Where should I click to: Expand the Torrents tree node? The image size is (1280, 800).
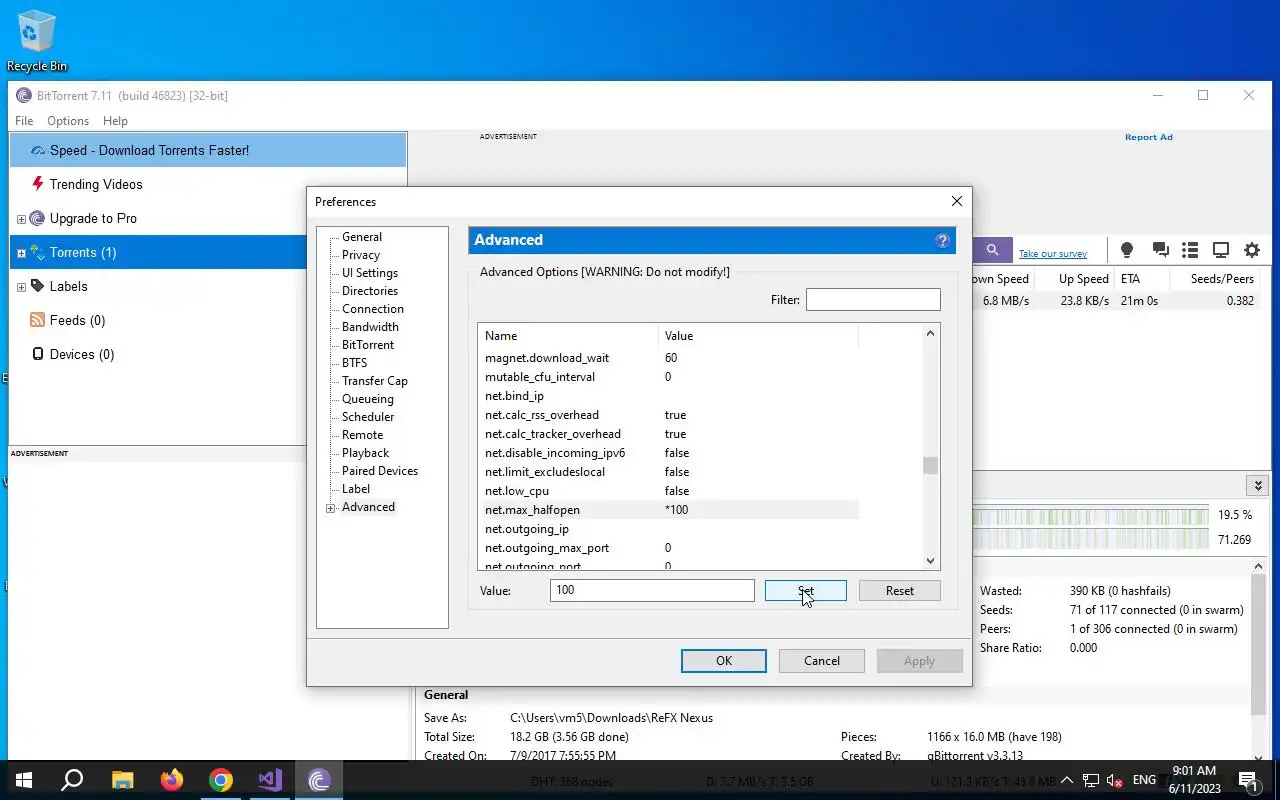(x=21, y=253)
